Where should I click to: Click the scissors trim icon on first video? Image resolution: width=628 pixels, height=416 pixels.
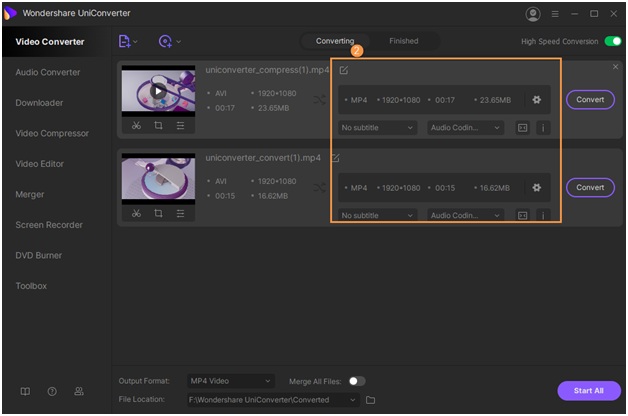tap(135, 126)
